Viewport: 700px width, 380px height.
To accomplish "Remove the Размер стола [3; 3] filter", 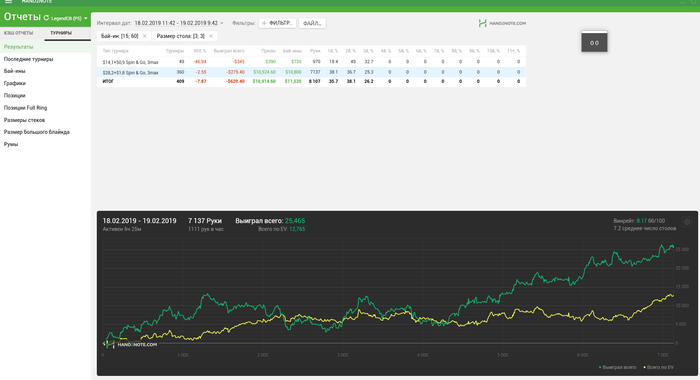I will pyautogui.click(x=211, y=36).
